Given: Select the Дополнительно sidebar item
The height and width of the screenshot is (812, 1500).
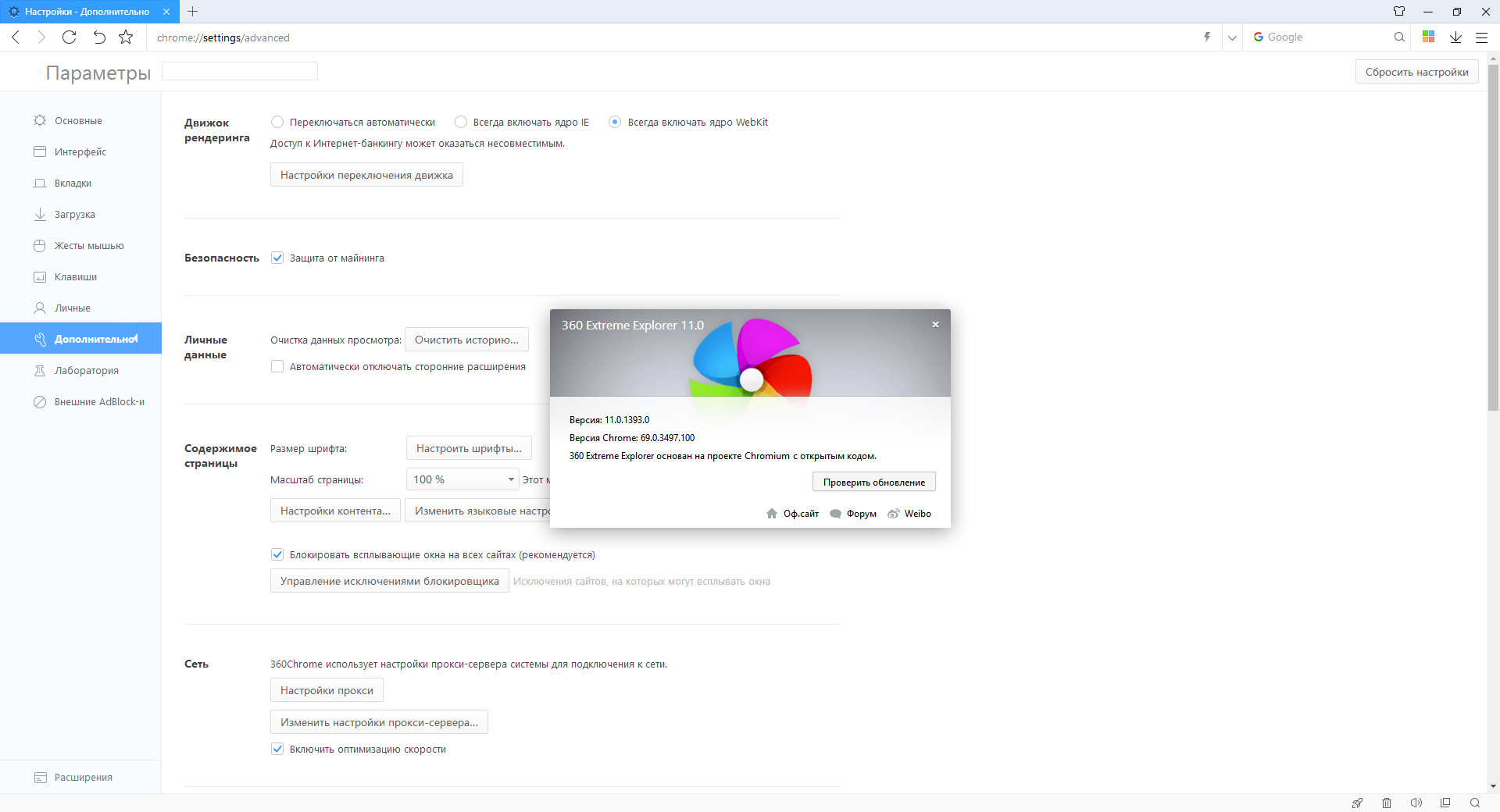Looking at the screenshot, I should (x=80, y=338).
